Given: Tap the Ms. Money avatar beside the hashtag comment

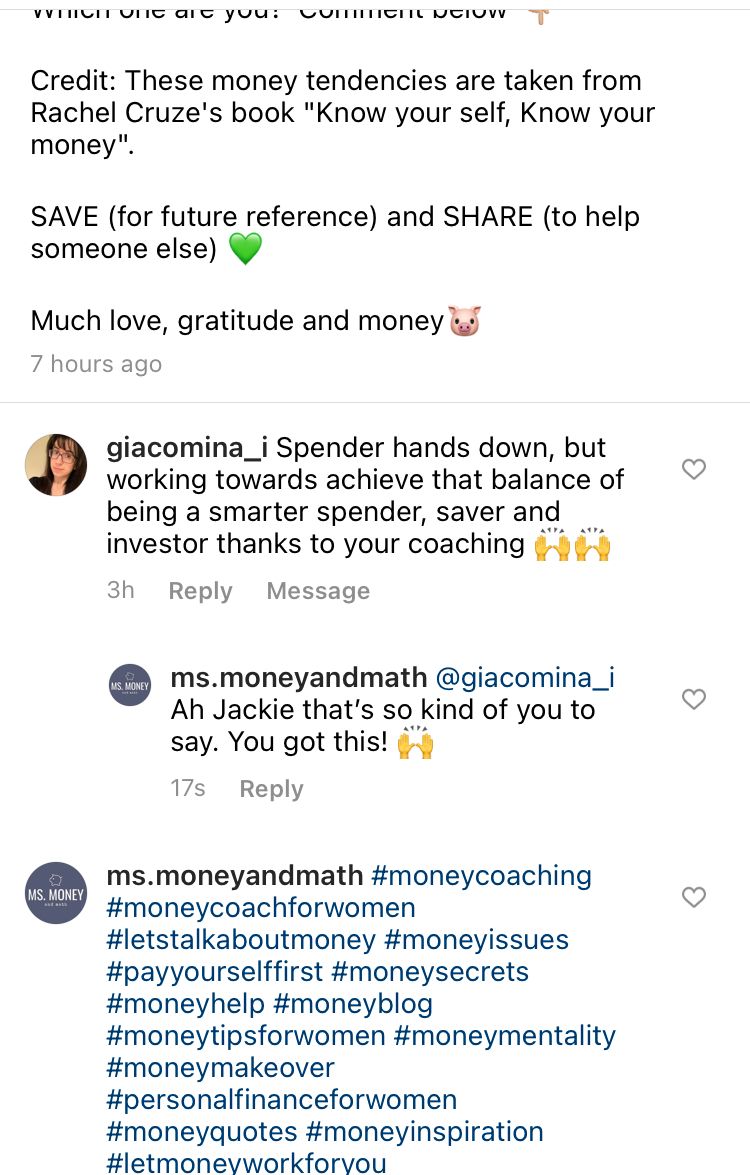Looking at the screenshot, I should [x=56, y=893].
